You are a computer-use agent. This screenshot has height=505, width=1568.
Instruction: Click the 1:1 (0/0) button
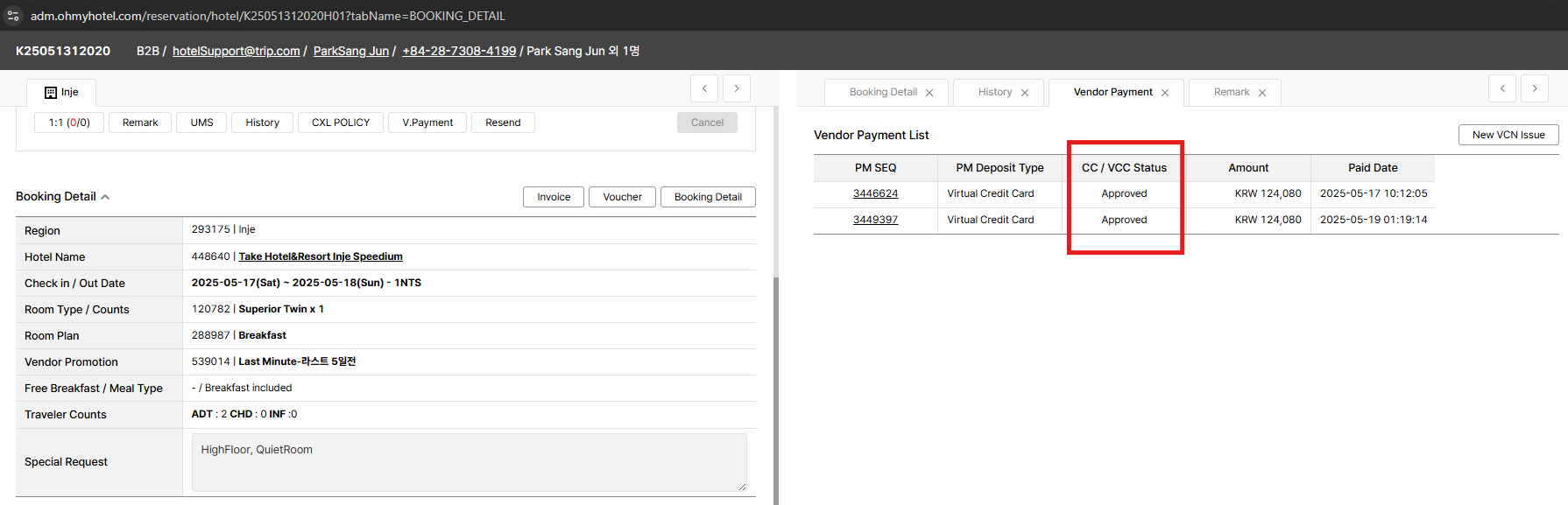tap(69, 123)
